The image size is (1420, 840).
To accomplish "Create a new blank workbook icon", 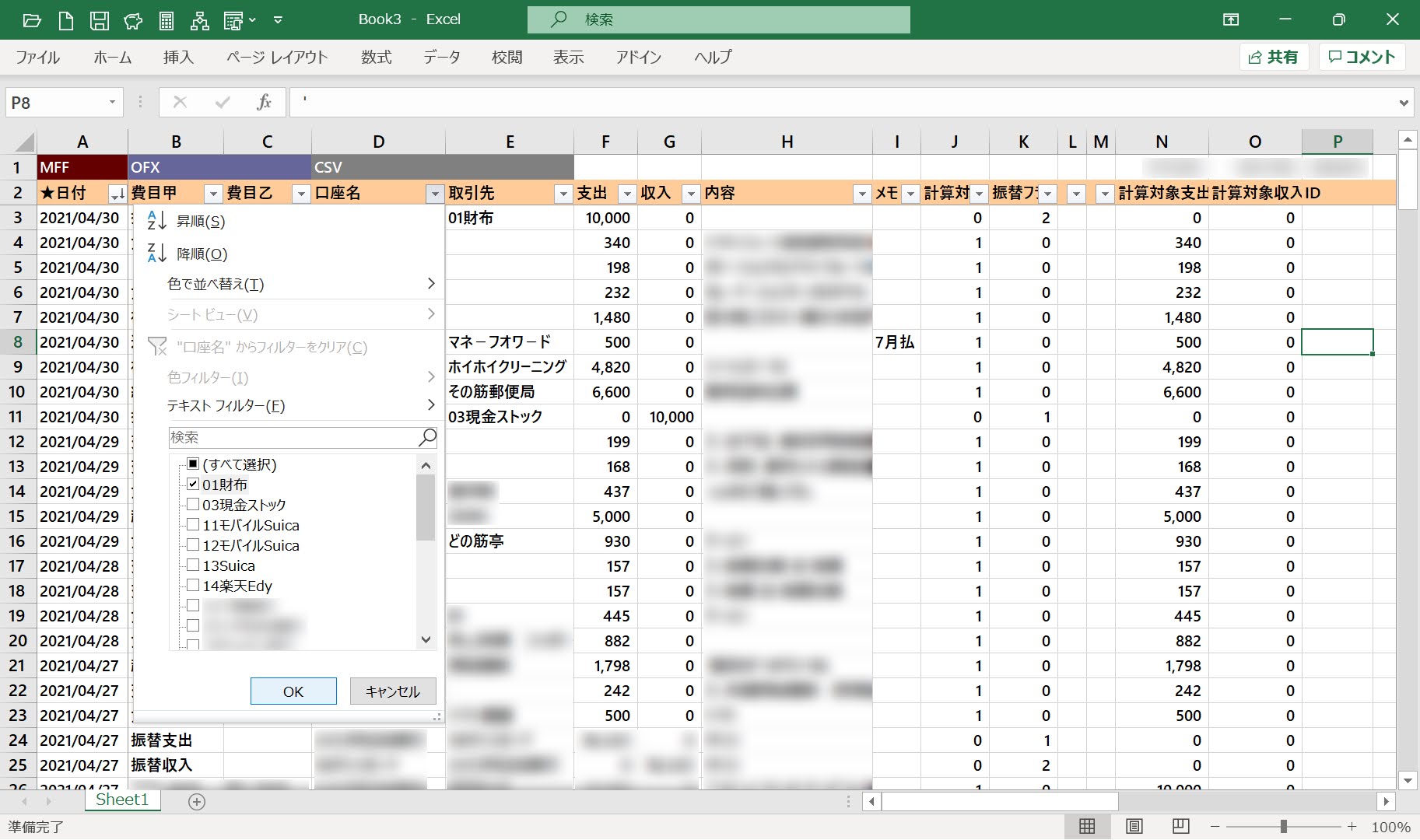I will 66,20.
